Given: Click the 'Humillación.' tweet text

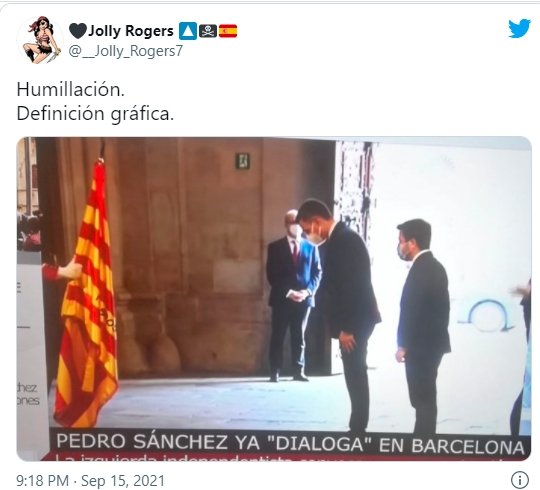Looking at the screenshot, I should coord(71,90).
